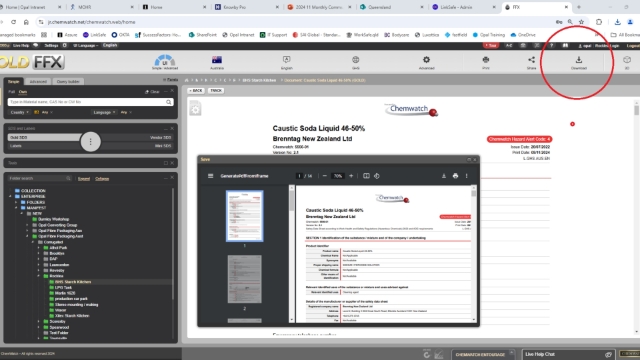Open the UI Language dropdown in the top bar
The height and width of the screenshot is (360, 640).
[x=86, y=46]
